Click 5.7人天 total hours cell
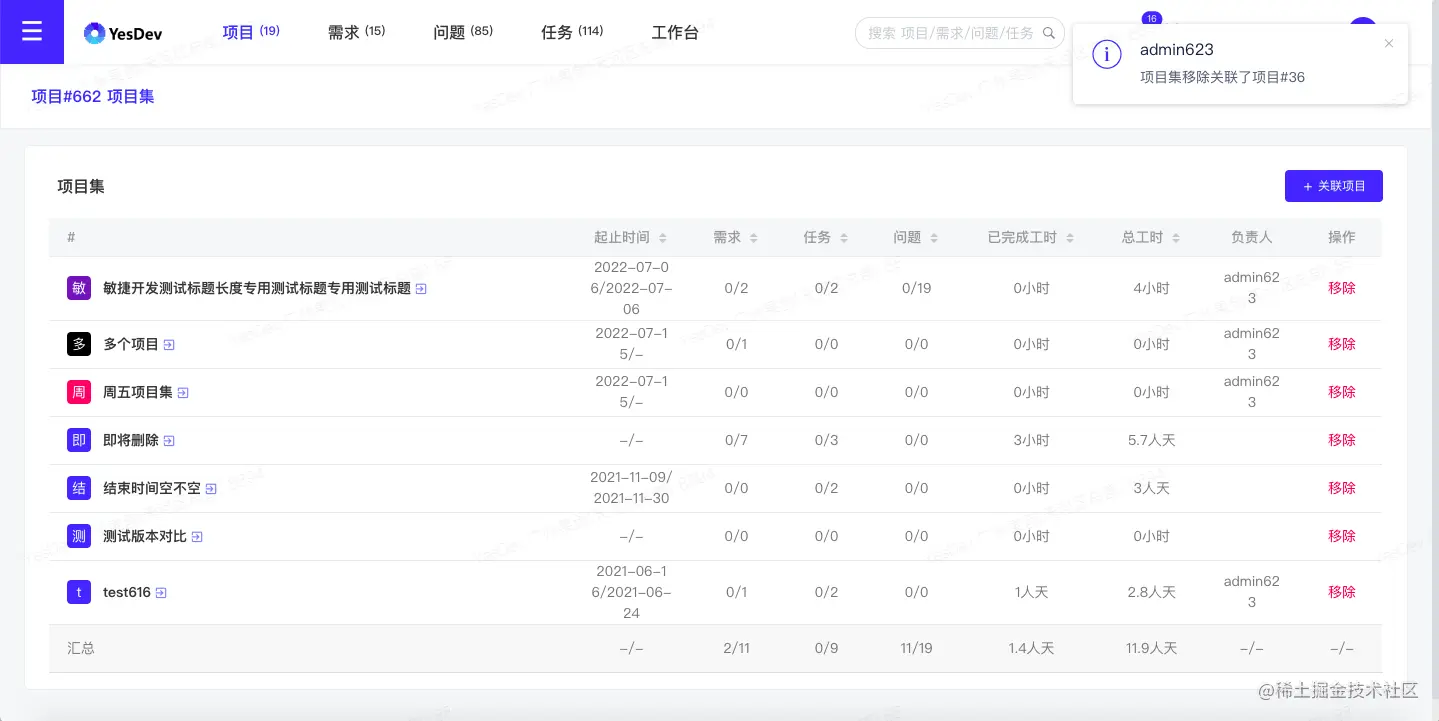1439x721 pixels. click(x=1151, y=440)
